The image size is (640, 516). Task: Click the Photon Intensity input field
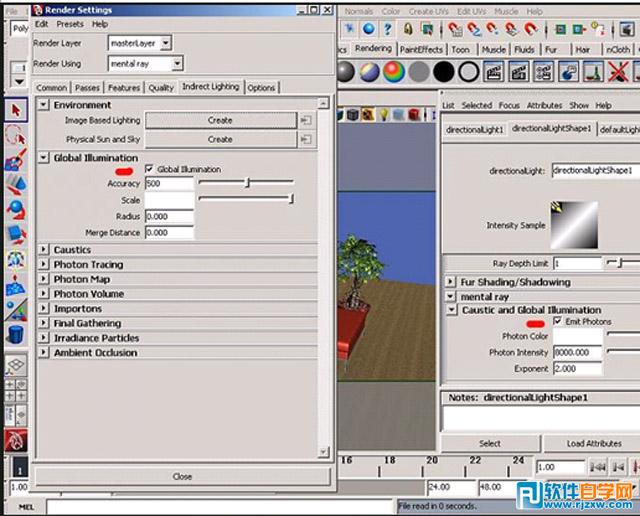click(578, 352)
